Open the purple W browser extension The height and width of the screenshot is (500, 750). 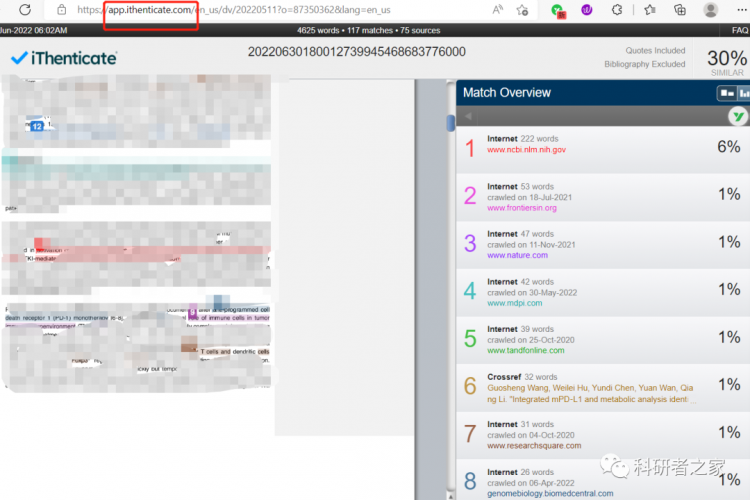586,10
